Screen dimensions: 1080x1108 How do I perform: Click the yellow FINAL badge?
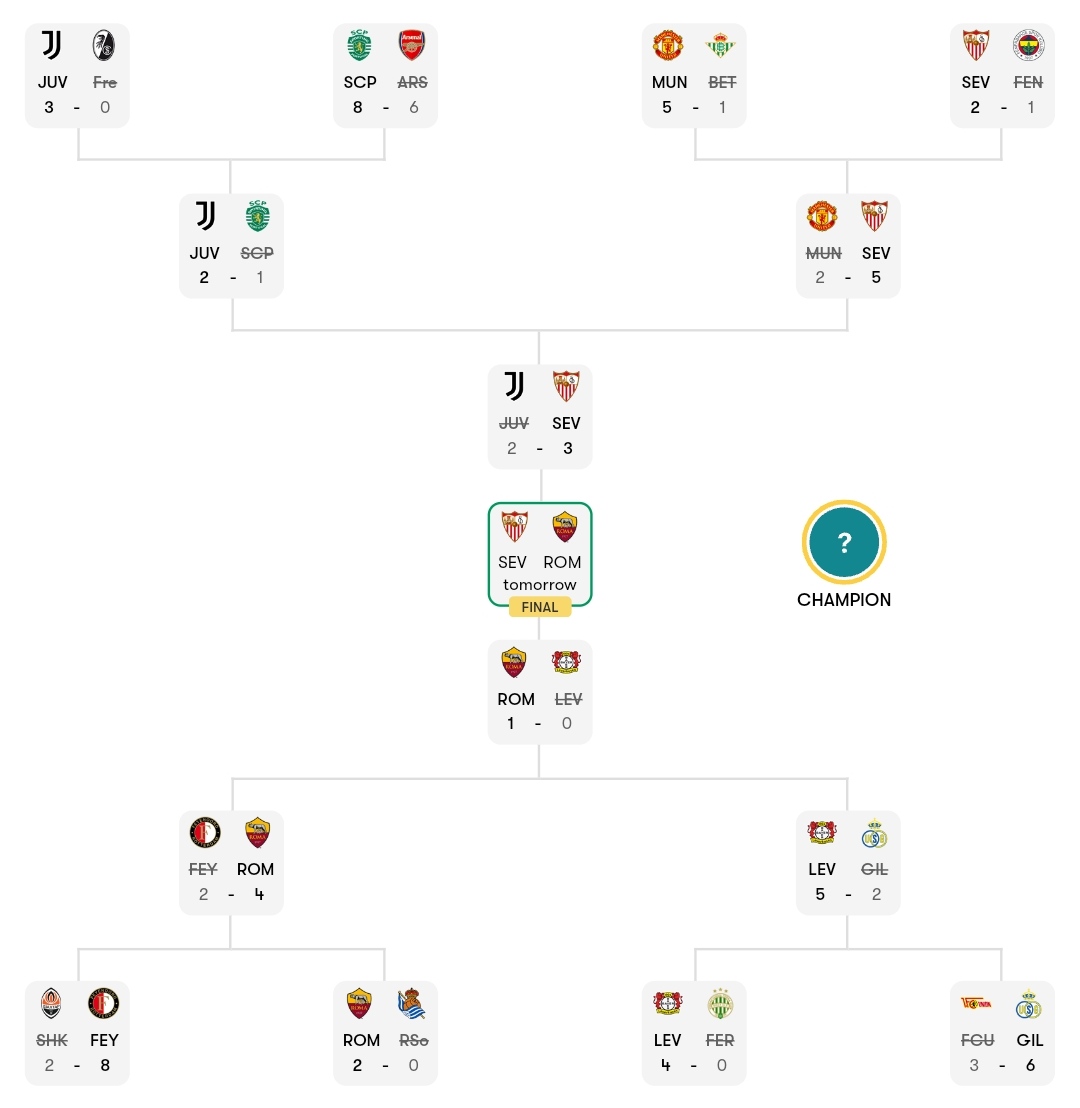540,607
